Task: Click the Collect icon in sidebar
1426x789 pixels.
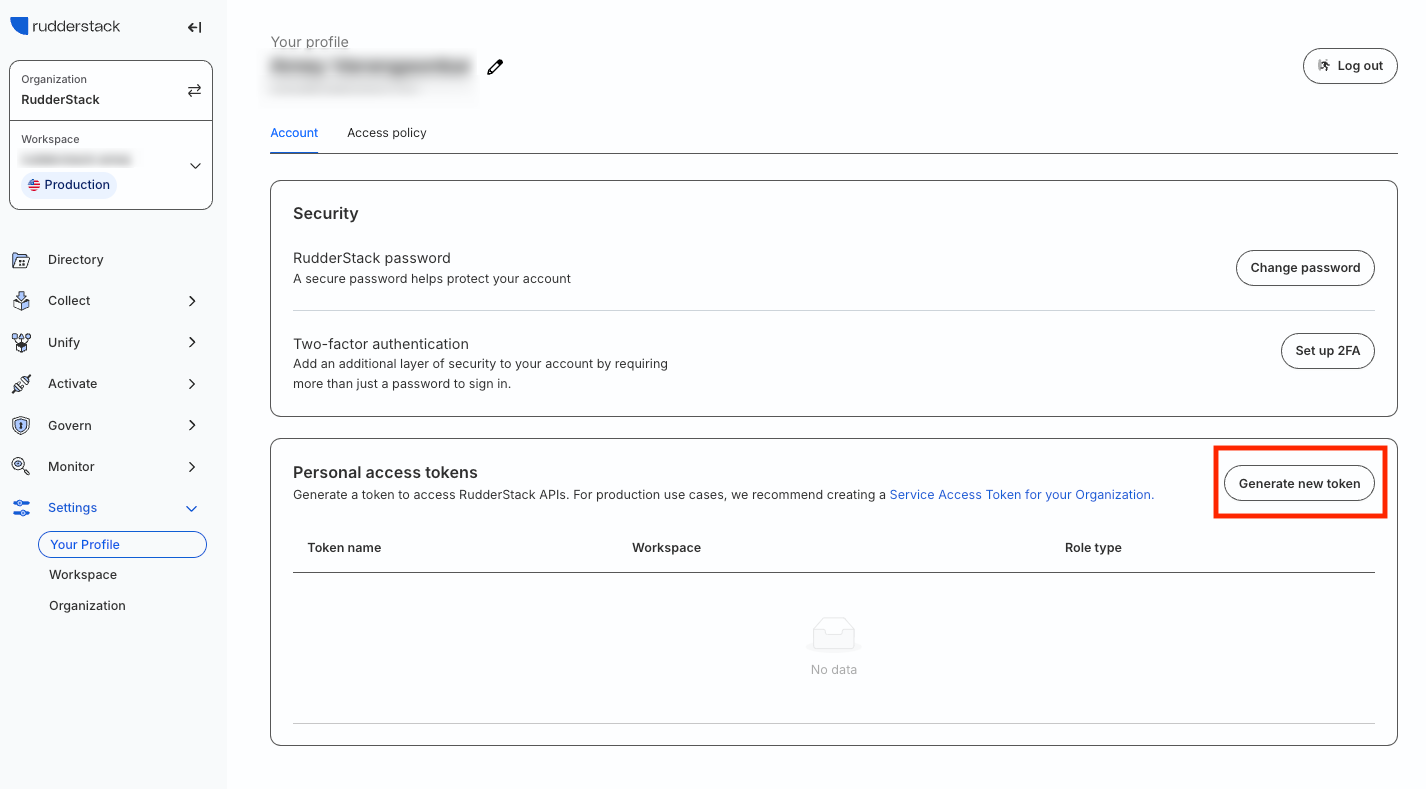Action: pyautogui.click(x=21, y=301)
